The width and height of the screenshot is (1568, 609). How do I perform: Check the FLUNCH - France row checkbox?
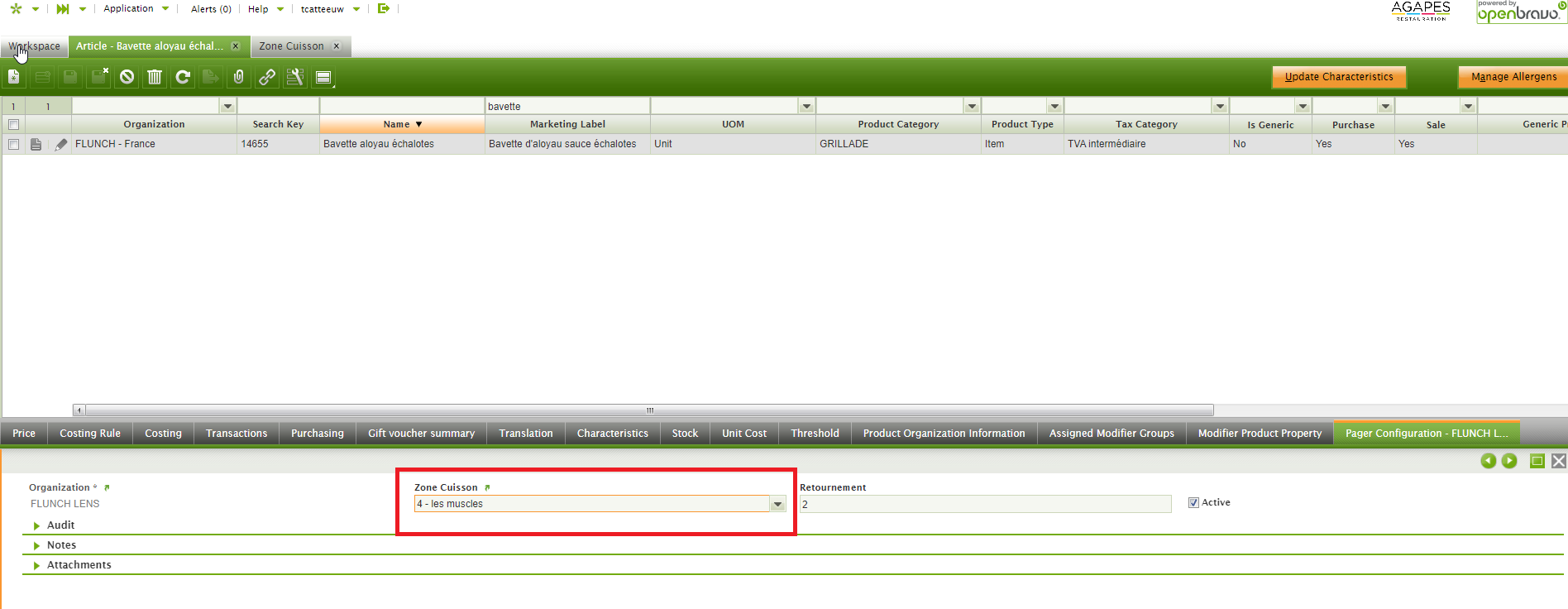tap(13, 144)
